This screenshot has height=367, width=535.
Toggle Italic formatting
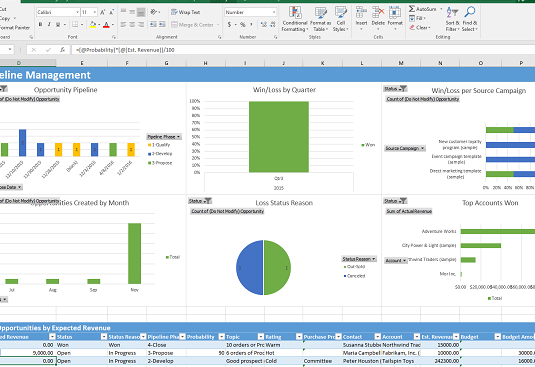pyautogui.click(x=49, y=25)
